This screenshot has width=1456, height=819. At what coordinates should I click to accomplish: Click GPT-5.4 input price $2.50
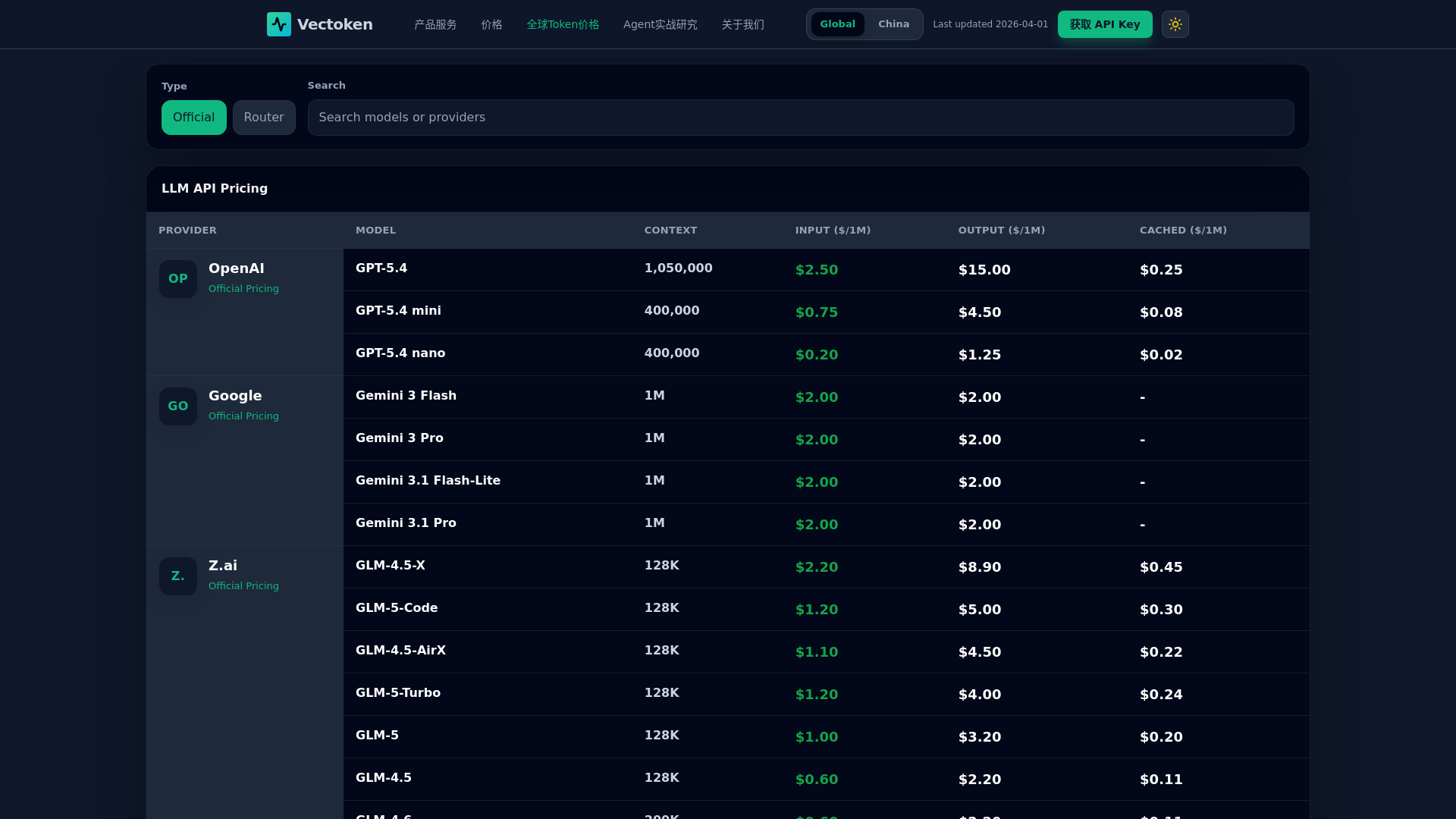(x=817, y=270)
